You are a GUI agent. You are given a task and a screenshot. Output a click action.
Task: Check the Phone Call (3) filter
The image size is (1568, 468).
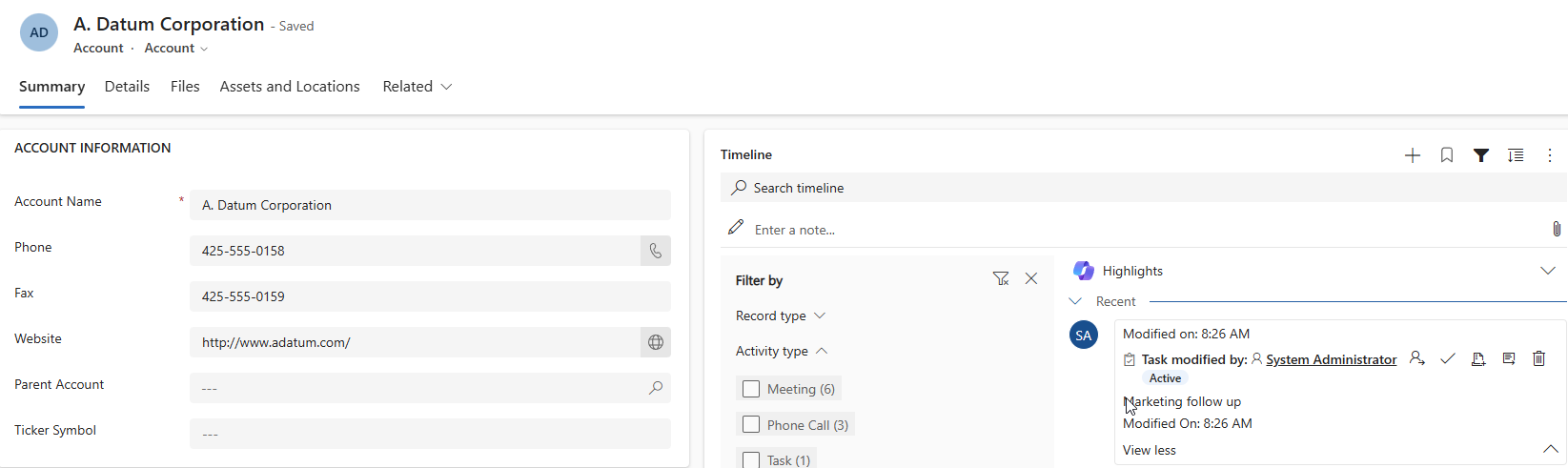(x=751, y=425)
